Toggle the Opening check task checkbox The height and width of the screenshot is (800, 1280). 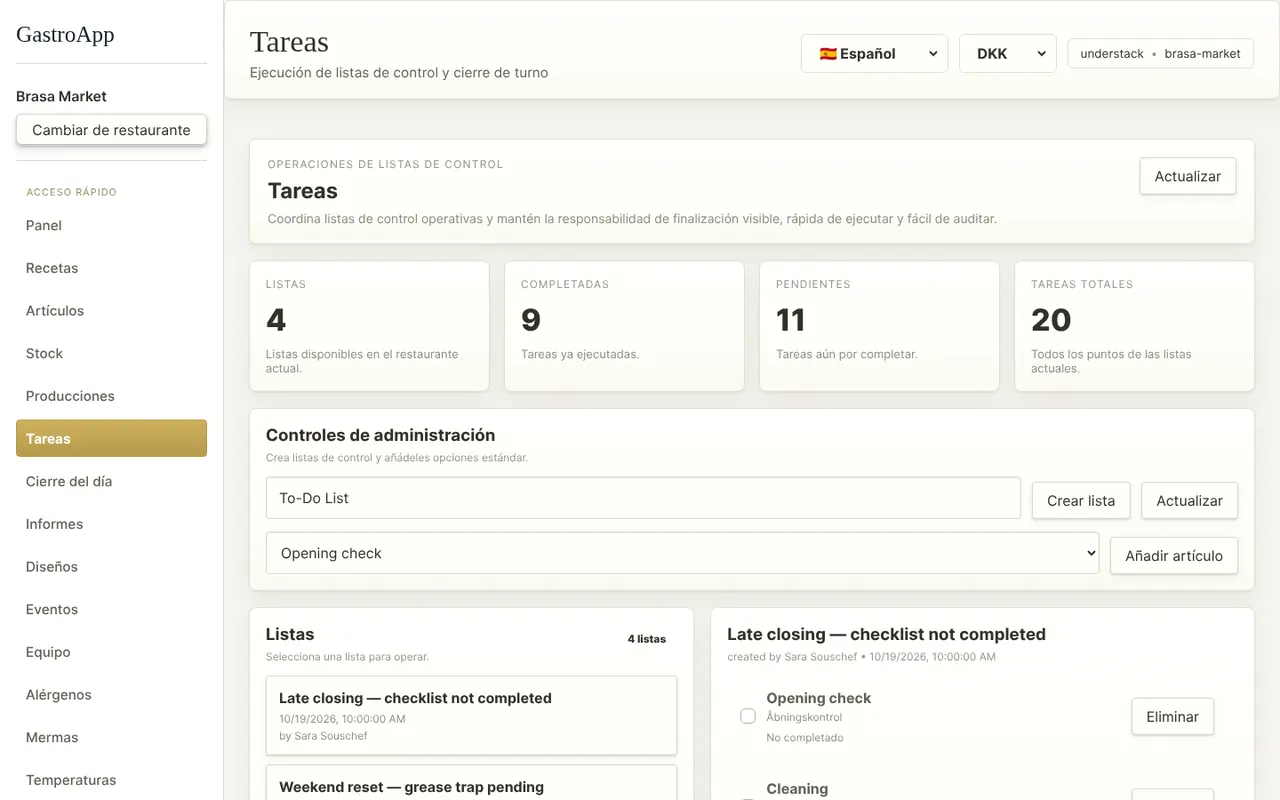tap(748, 716)
